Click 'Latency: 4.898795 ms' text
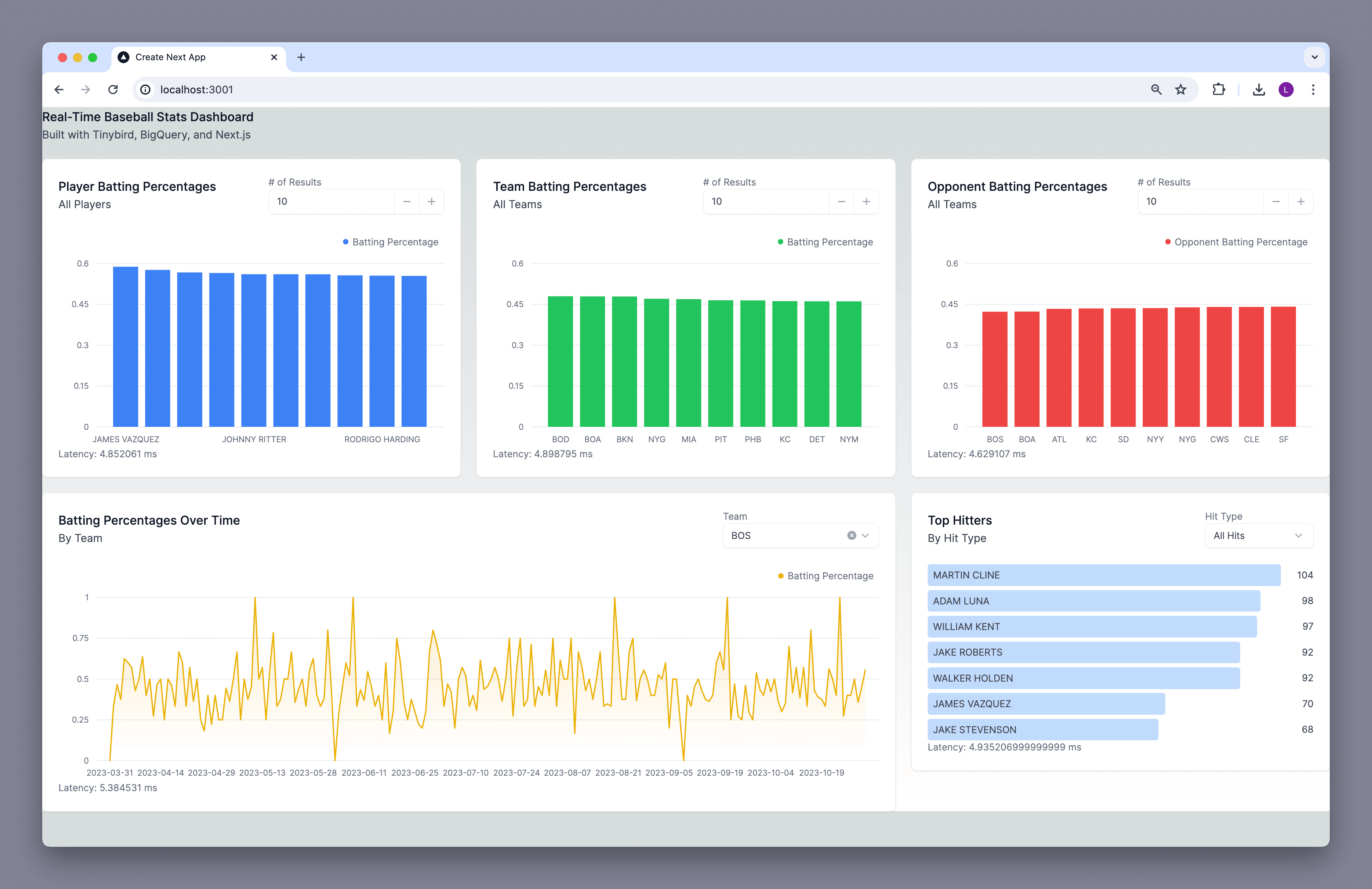This screenshot has height=889, width=1372. coord(543,454)
